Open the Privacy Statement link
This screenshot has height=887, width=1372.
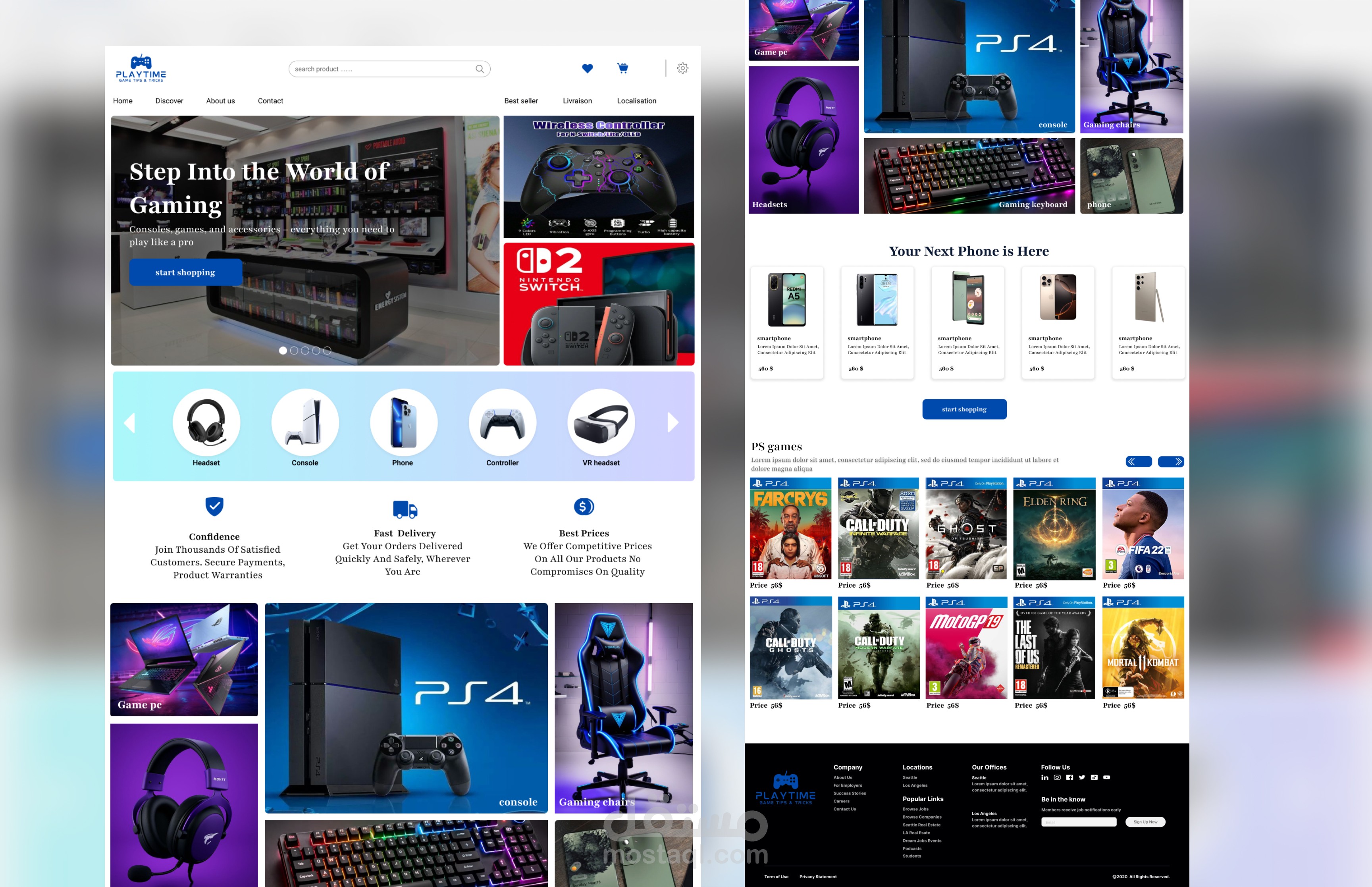tap(818, 877)
